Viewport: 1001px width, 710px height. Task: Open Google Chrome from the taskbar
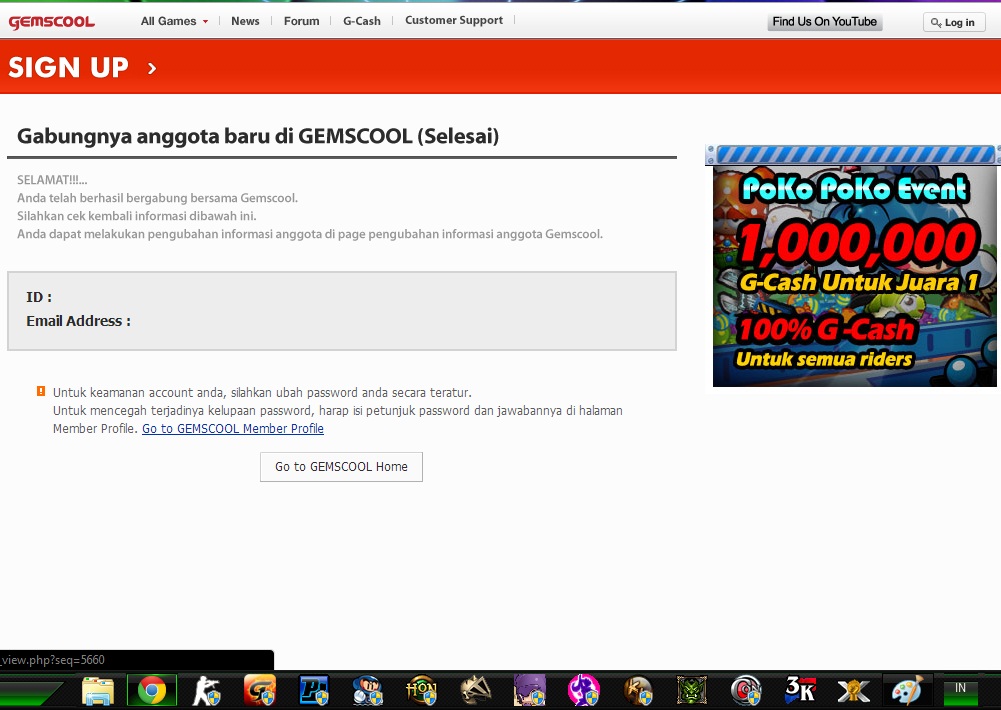click(x=151, y=690)
